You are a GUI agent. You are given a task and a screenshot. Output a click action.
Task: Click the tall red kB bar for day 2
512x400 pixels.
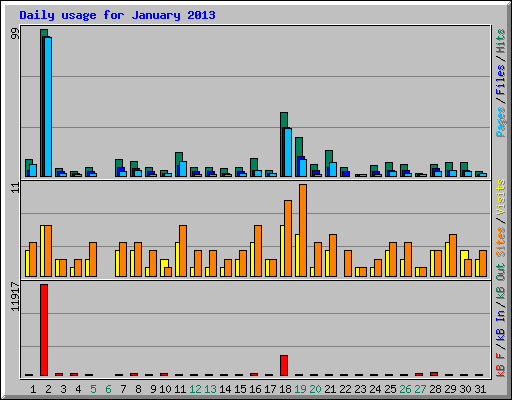44,330
